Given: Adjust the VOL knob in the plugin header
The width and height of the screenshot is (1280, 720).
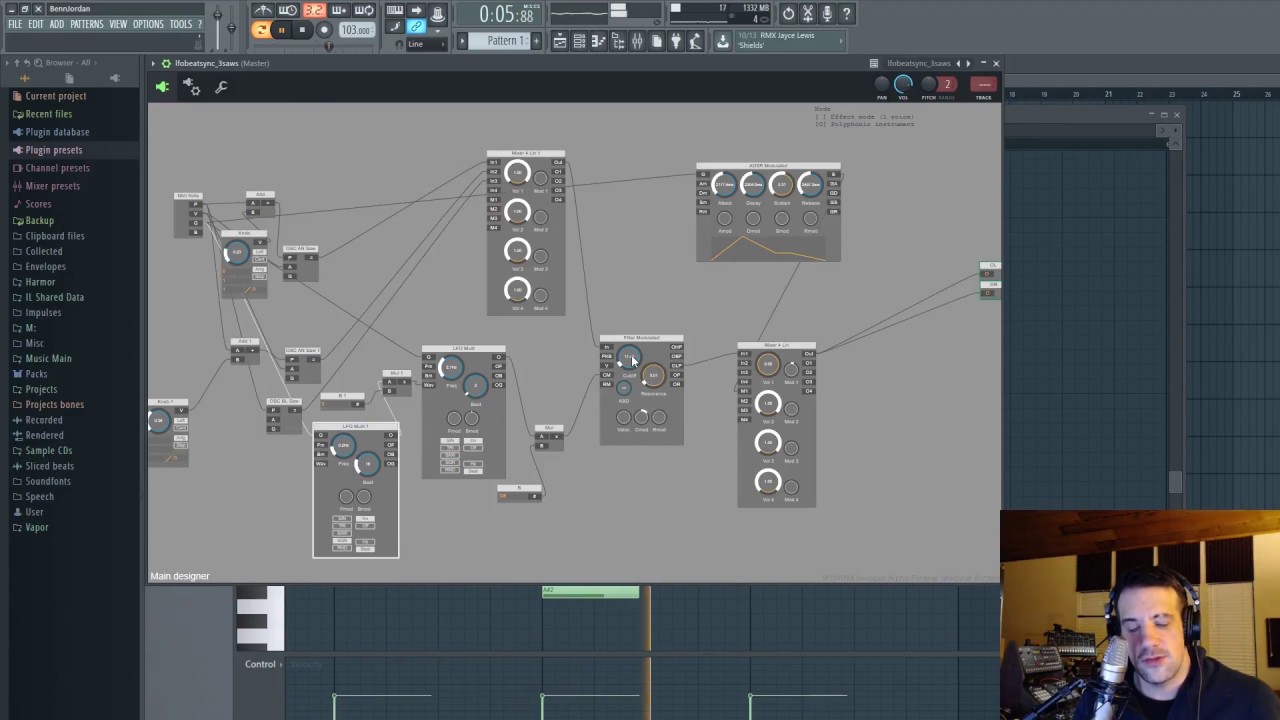Looking at the screenshot, I should click(902, 85).
